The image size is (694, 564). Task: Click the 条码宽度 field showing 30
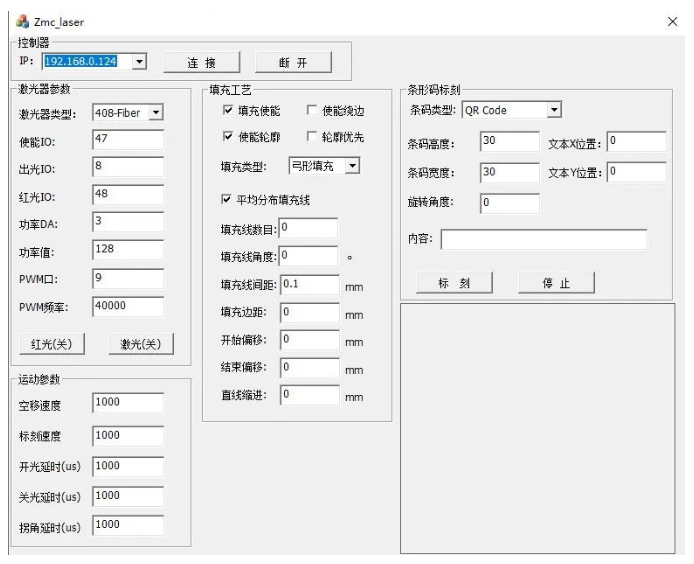[509, 173]
